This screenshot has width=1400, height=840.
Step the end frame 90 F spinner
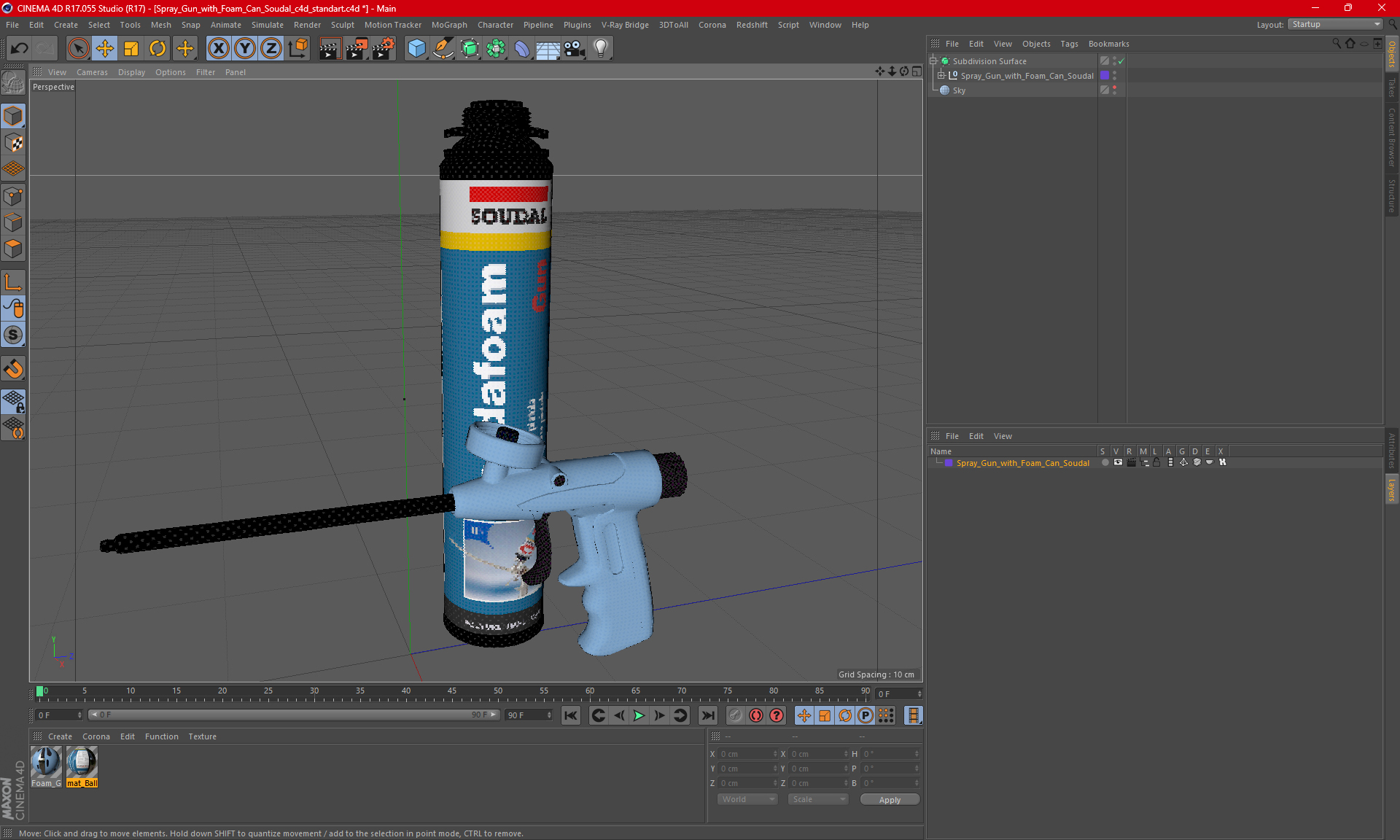pos(549,715)
